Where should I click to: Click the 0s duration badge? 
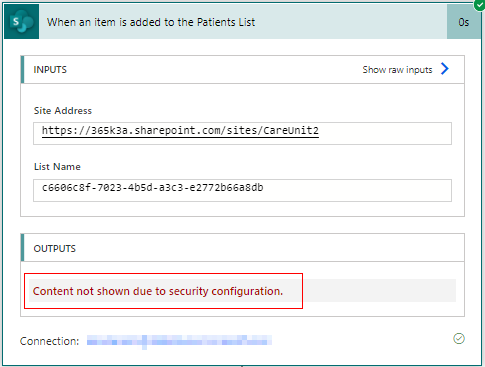[x=464, y=22]
